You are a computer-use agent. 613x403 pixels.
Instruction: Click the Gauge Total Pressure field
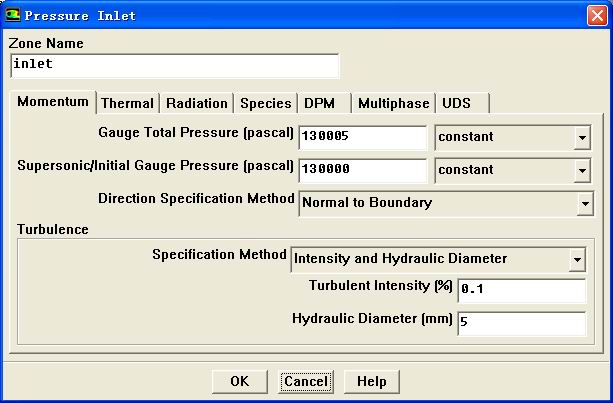[x=362, y=136]
